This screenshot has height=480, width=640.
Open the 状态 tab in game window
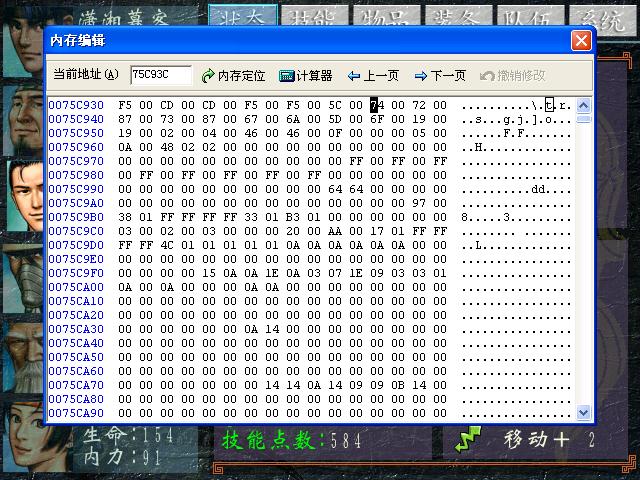point(243,17)
